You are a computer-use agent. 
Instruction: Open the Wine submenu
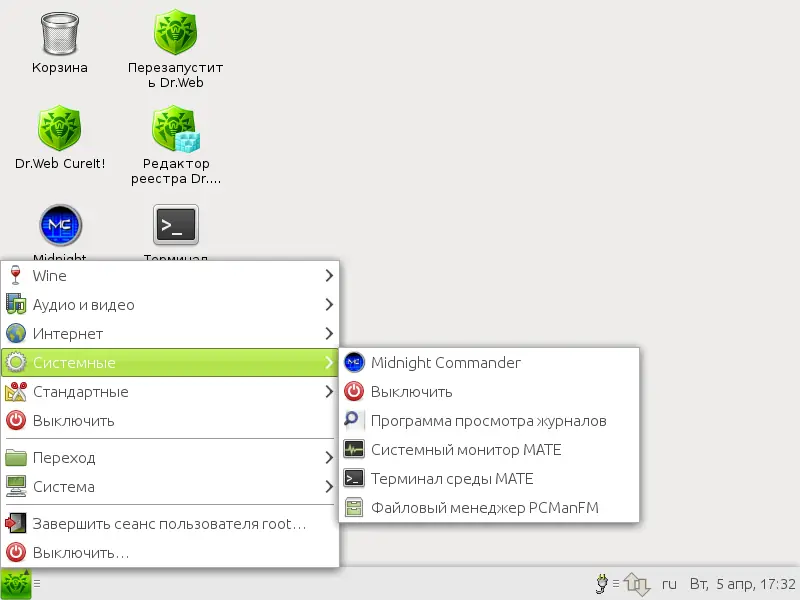(170, 276)
